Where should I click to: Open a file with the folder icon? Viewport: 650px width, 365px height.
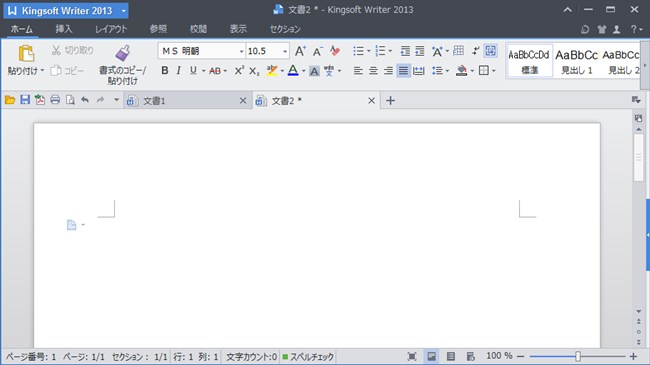click(x=10, y=100)
